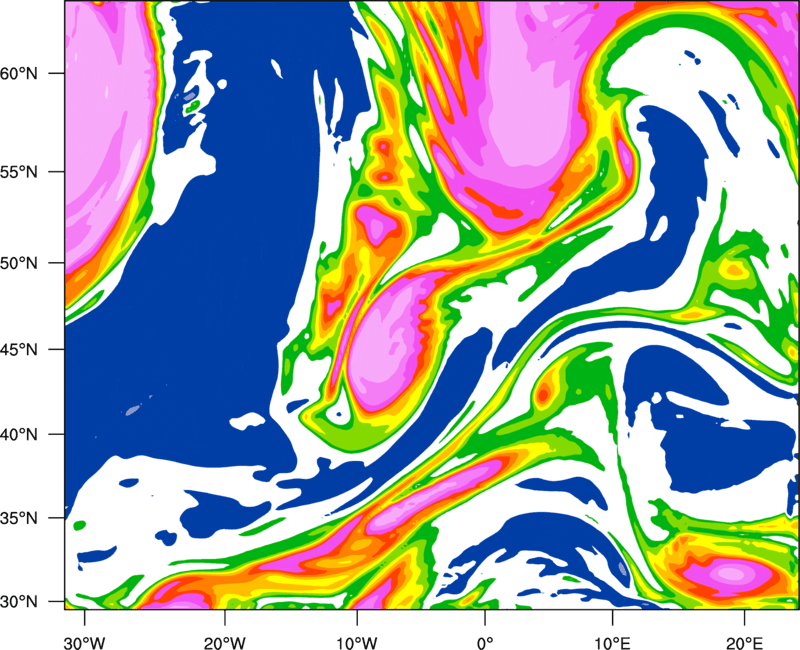Click the 20°E axis tick mark
The image size is (800, 650).
[x=744, y=617]
